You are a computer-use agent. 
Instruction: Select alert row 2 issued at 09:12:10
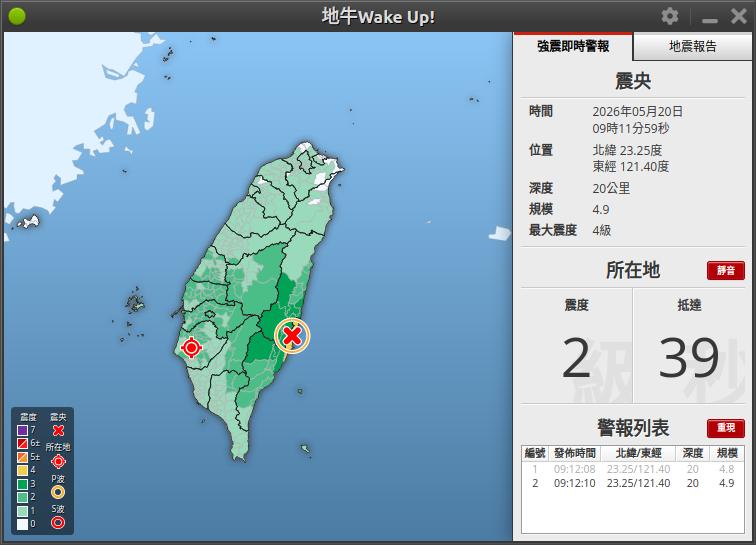click(x=633, y=483)
